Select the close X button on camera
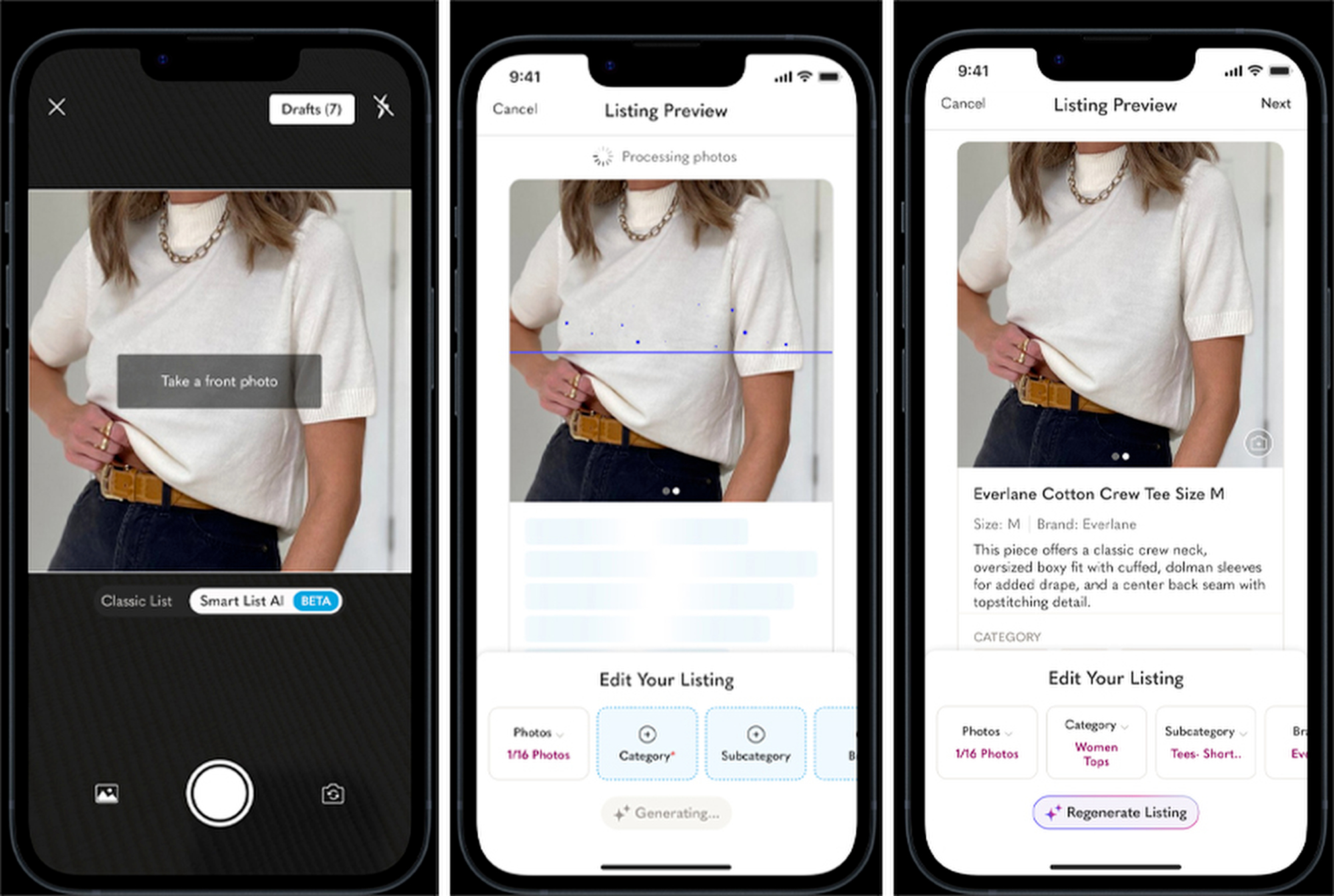Screen dimensions: 1334x896 tap(56, 108)
